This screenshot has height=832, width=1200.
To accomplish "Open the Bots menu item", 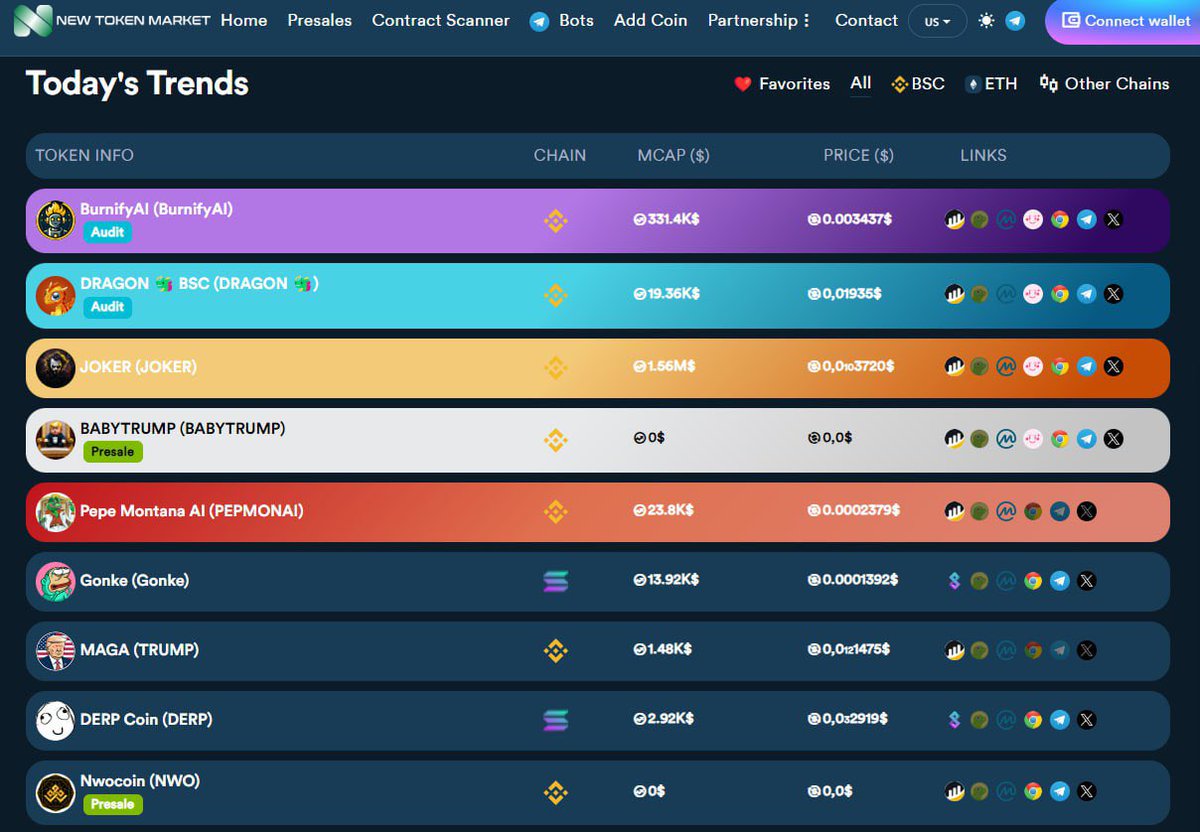I will 562,20.
